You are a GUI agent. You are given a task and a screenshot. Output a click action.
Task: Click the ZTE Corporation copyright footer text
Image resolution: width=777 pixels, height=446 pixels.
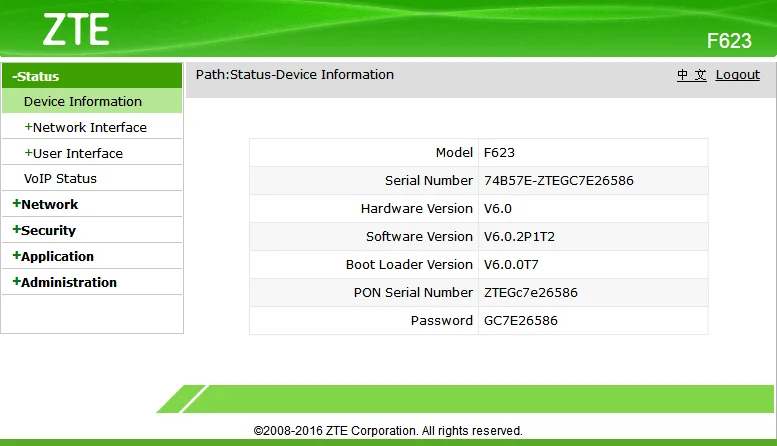tap(388, 431)
